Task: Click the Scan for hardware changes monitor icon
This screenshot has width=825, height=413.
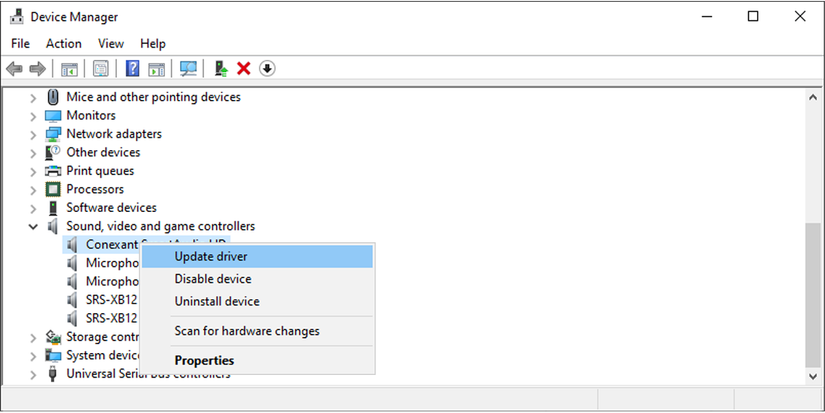Action: [188, 68]
